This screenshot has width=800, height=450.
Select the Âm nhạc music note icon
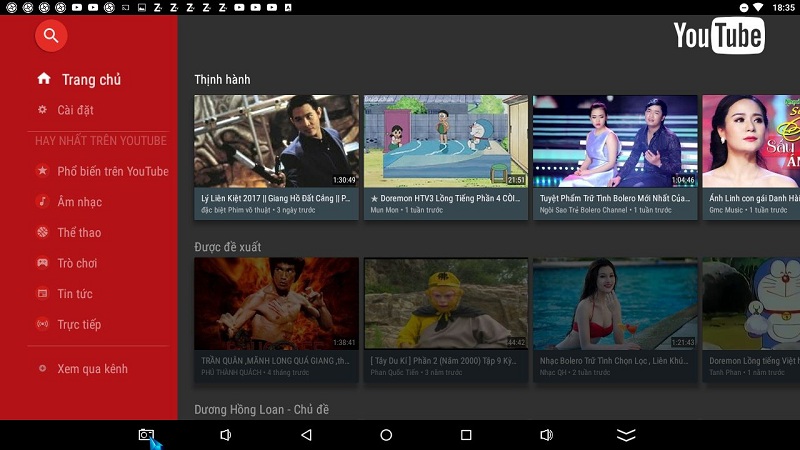click(x=42, y=201)
